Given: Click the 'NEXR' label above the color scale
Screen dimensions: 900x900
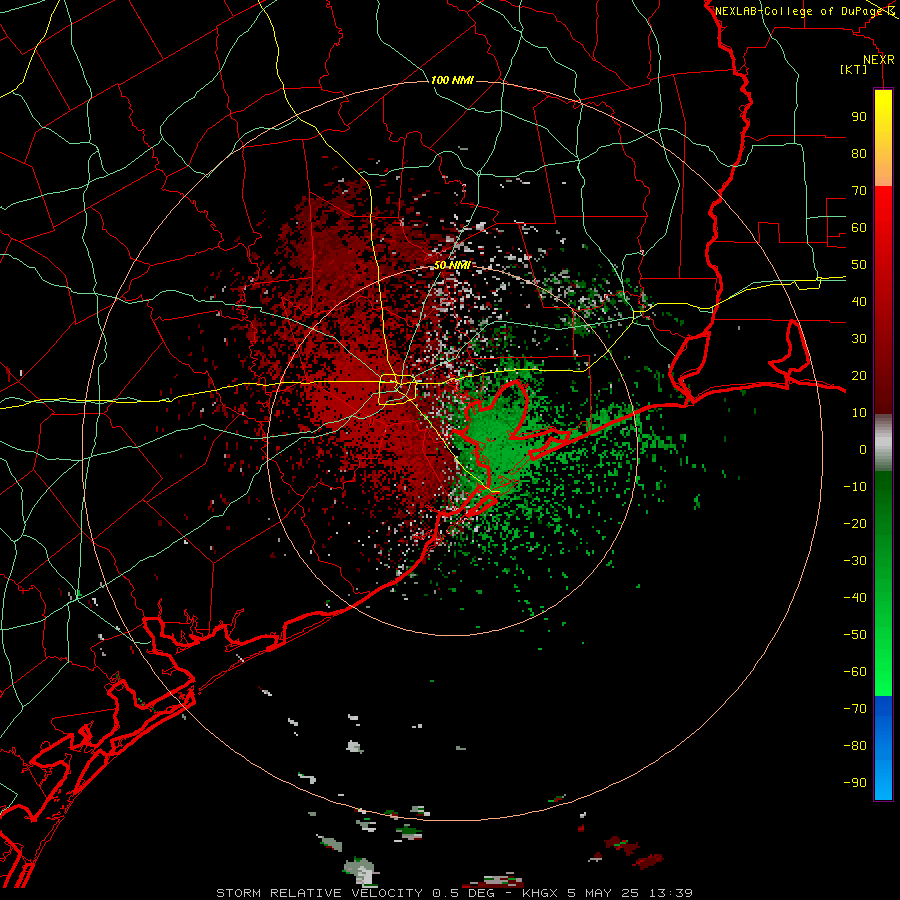Looking at the screenshot, I should click(x=878, y=60).
